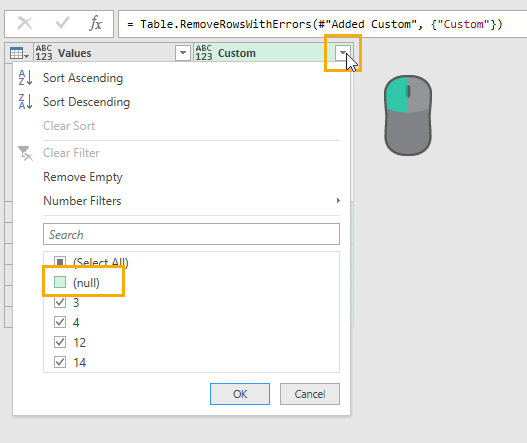Click the ABC123 data type icon for Custom
This screenshot has width=527, height=443.
click(204, 53)
